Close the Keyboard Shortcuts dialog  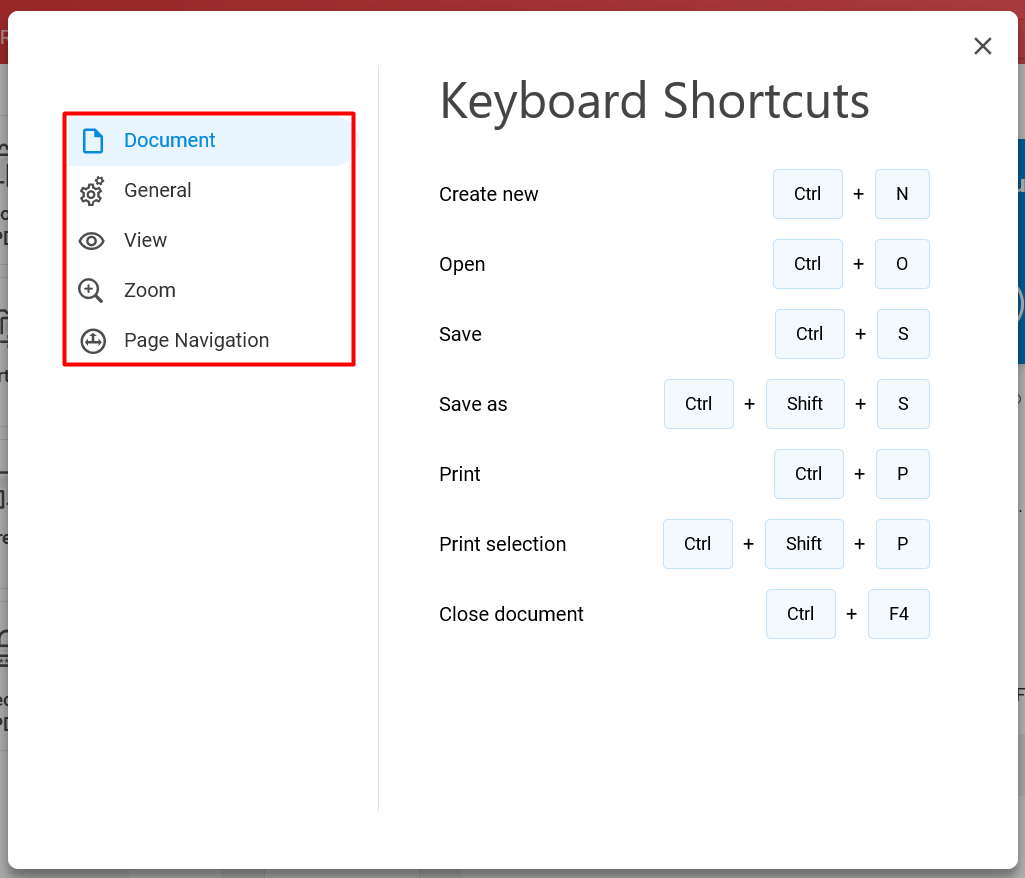click(983, 46)
